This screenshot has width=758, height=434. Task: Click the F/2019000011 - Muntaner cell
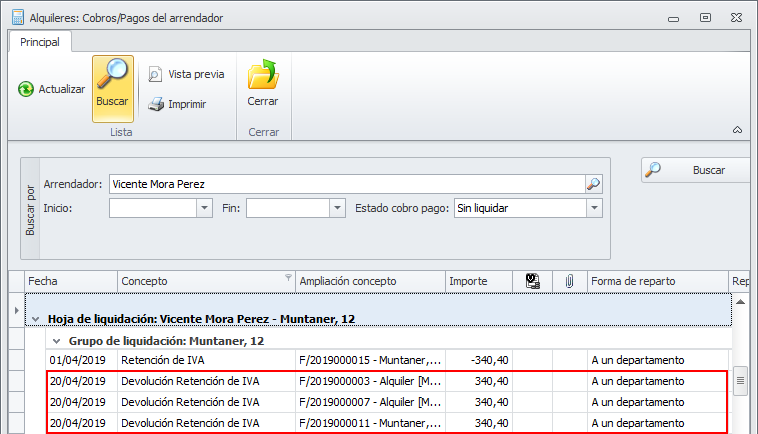[370, 423]
